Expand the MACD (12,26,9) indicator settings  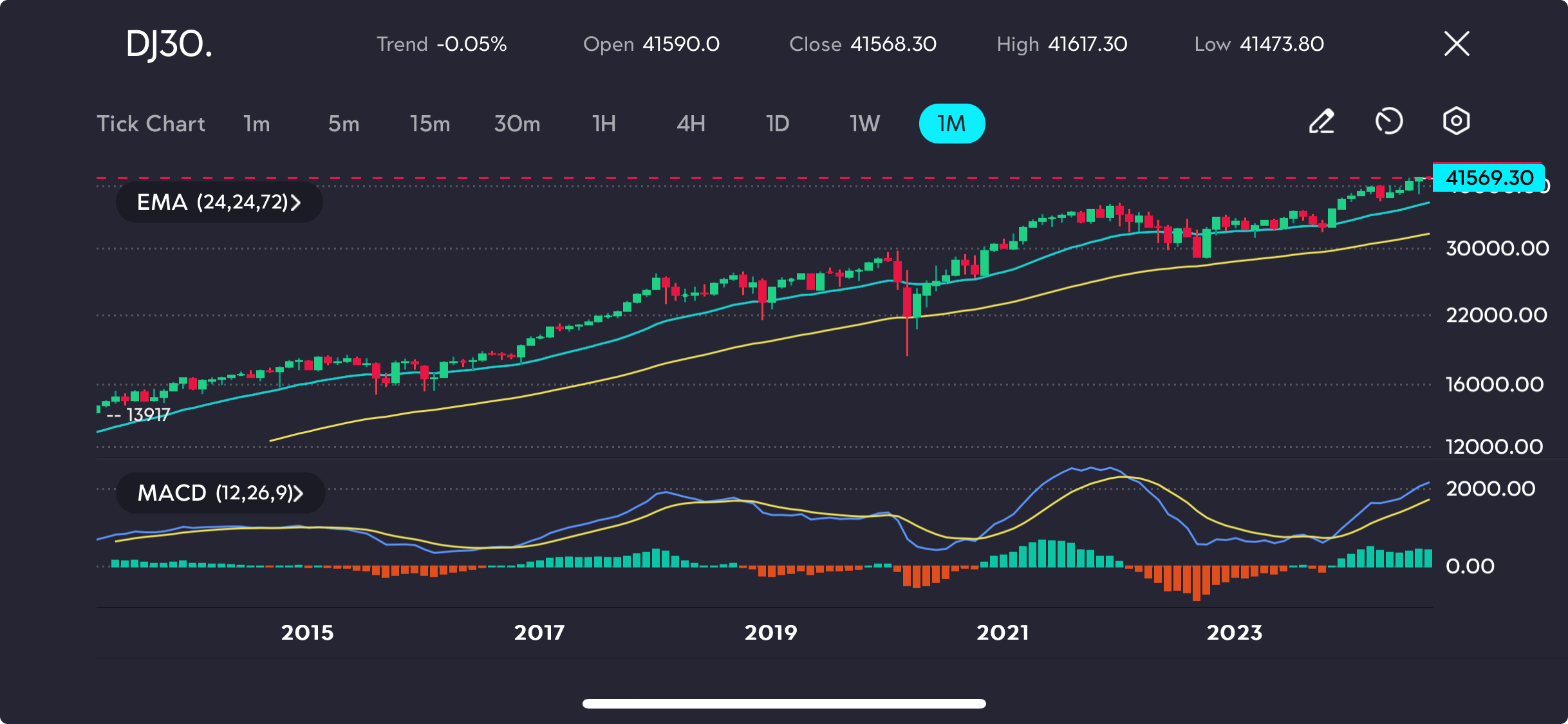pos(220,493)
